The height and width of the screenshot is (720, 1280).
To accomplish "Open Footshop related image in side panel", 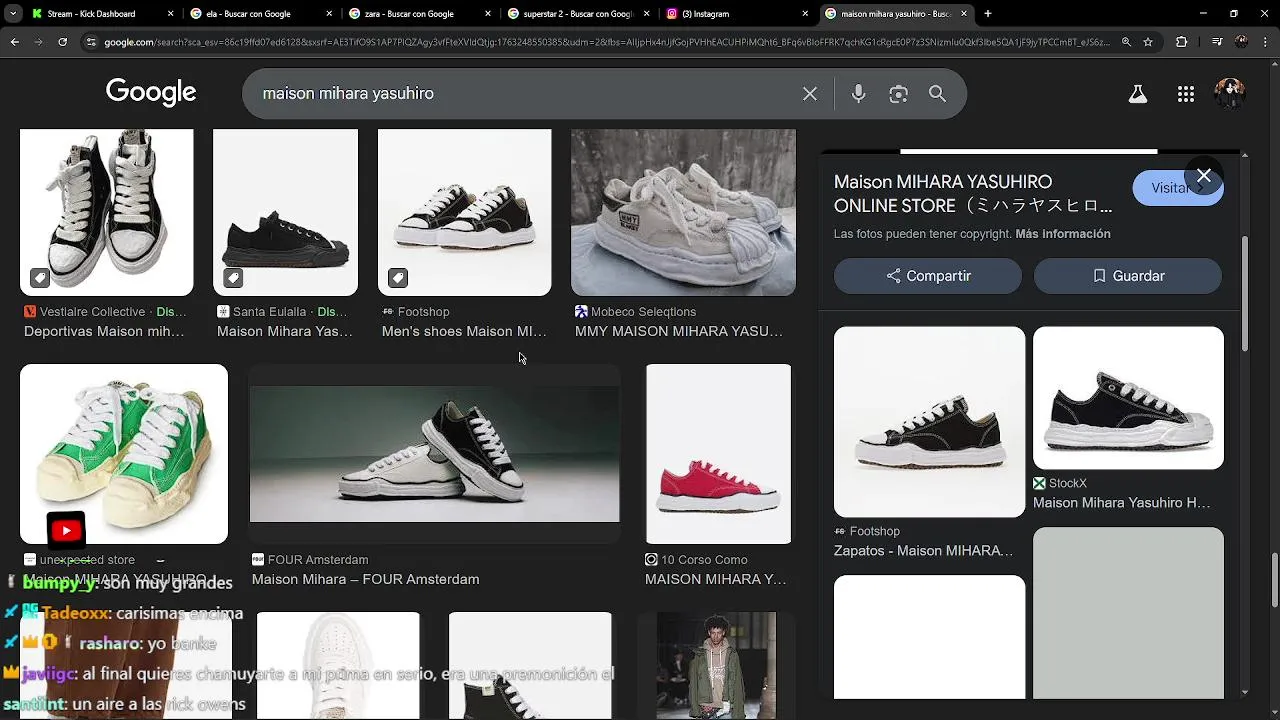I will click(x=929, y=422).
